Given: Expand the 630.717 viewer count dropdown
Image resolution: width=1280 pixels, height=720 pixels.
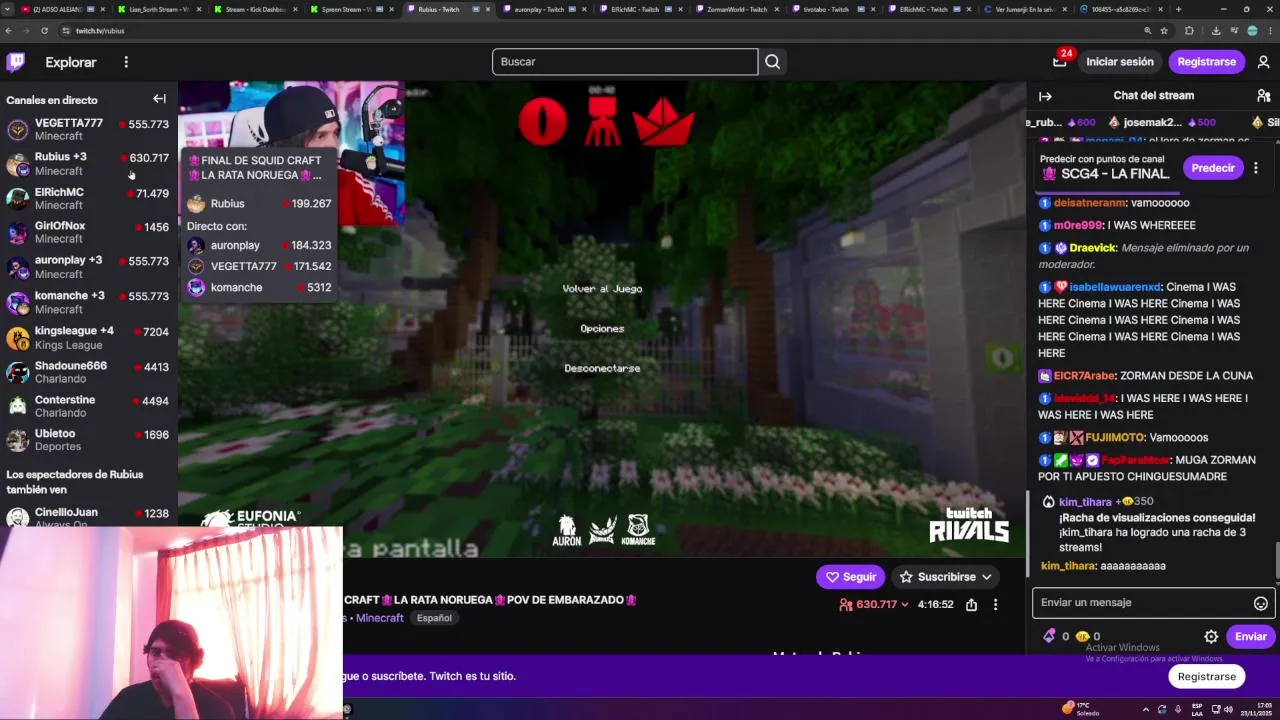Looking at the screenshot, I should coord(875,605).
